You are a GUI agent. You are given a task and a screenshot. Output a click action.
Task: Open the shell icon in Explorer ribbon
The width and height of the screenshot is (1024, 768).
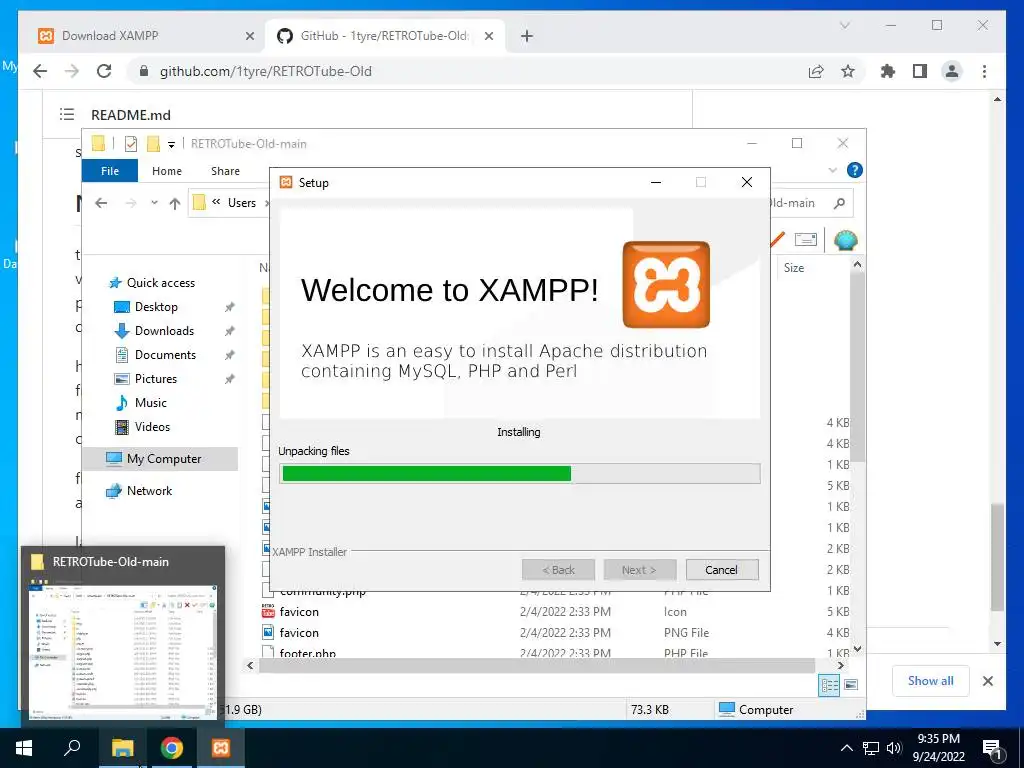[846, 240]
